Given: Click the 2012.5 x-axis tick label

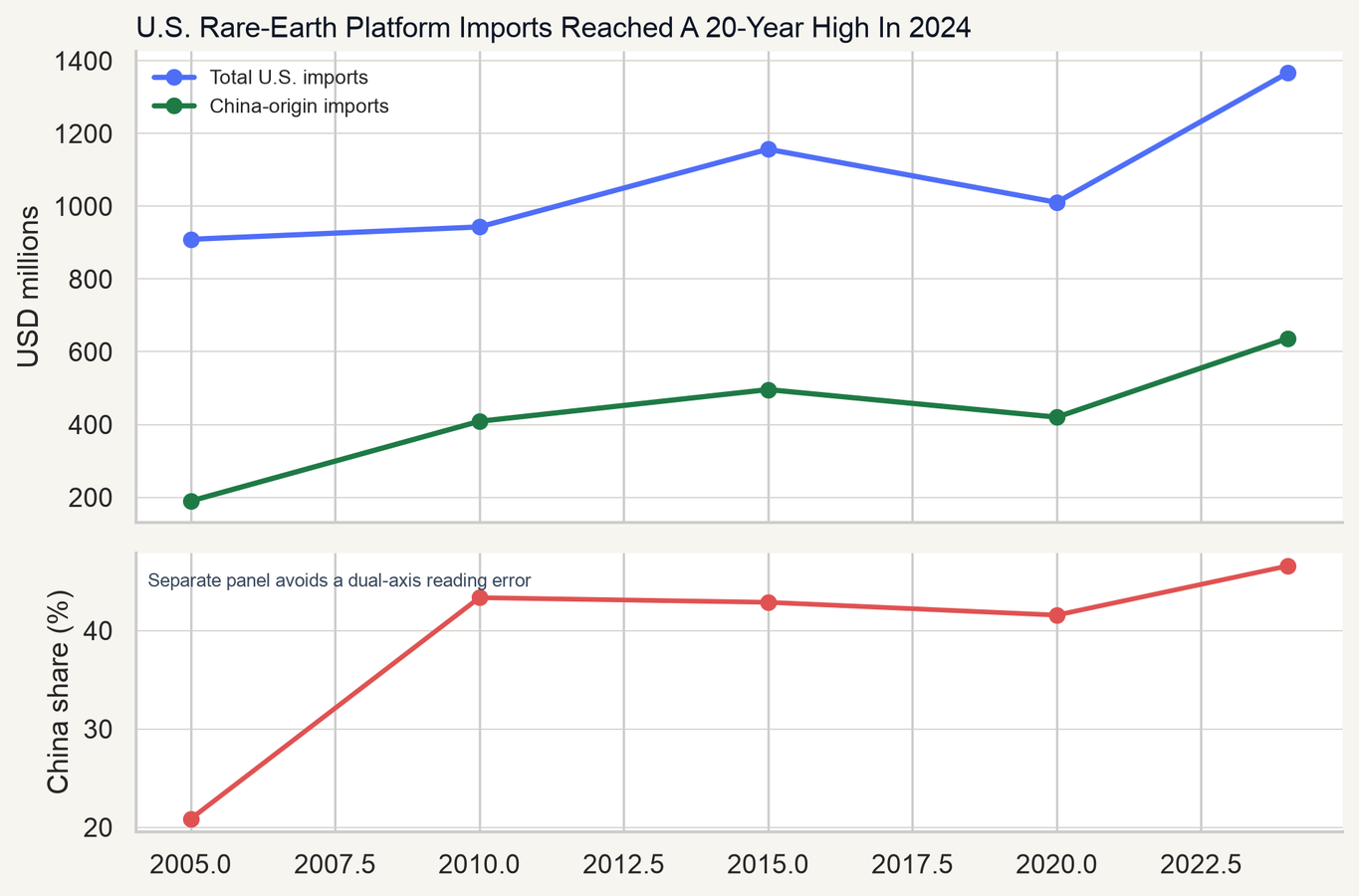Looking at the screenshot, I should point(624,864).
